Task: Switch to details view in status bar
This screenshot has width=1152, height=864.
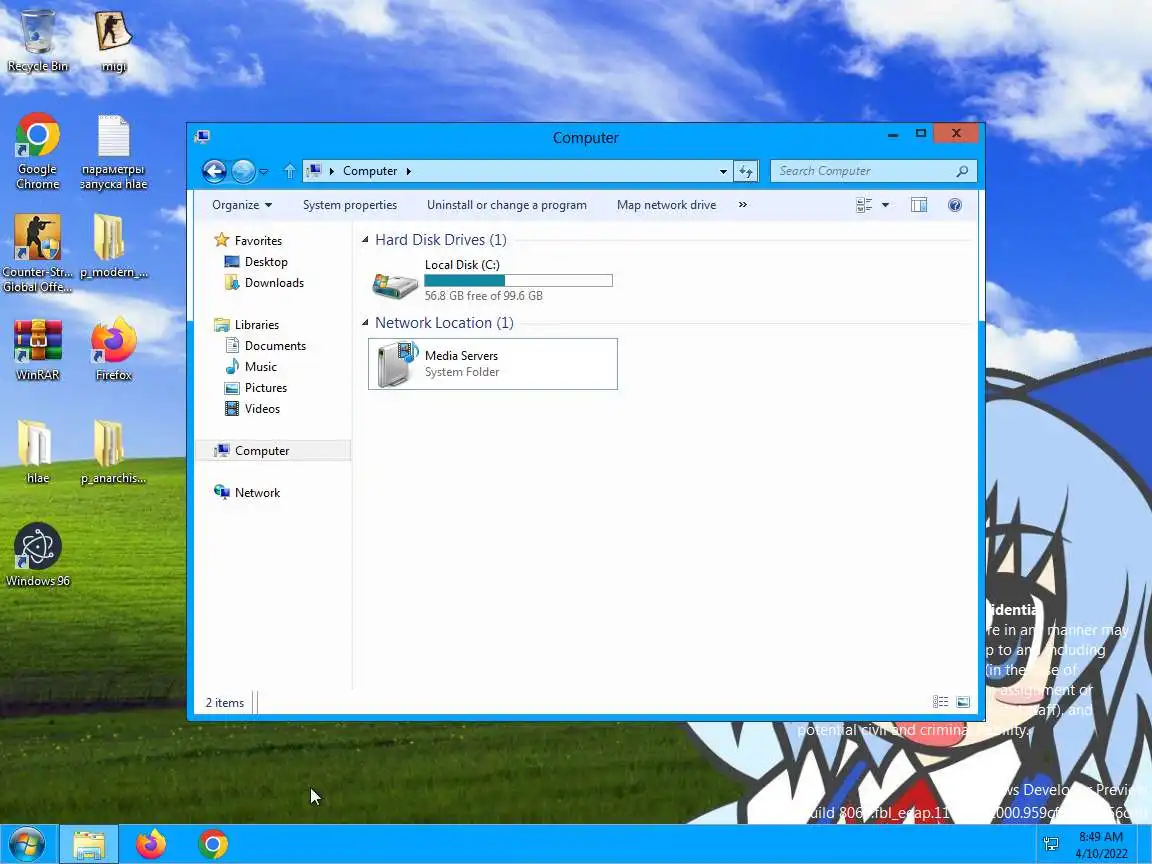Action: pyautogui.click(x=940, y=702)
